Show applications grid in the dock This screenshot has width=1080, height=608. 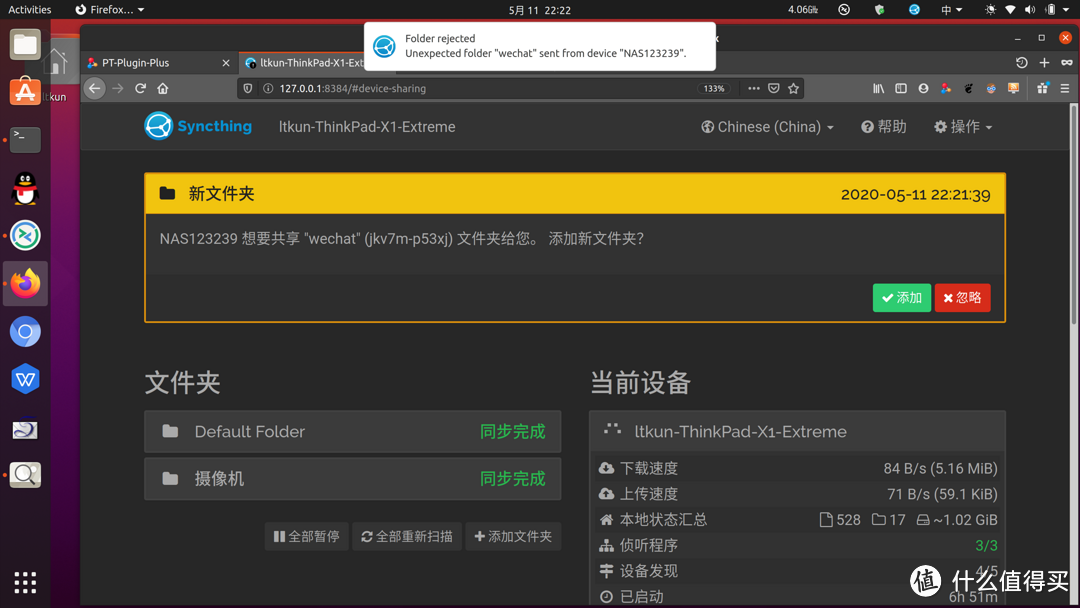coord(25,583)
